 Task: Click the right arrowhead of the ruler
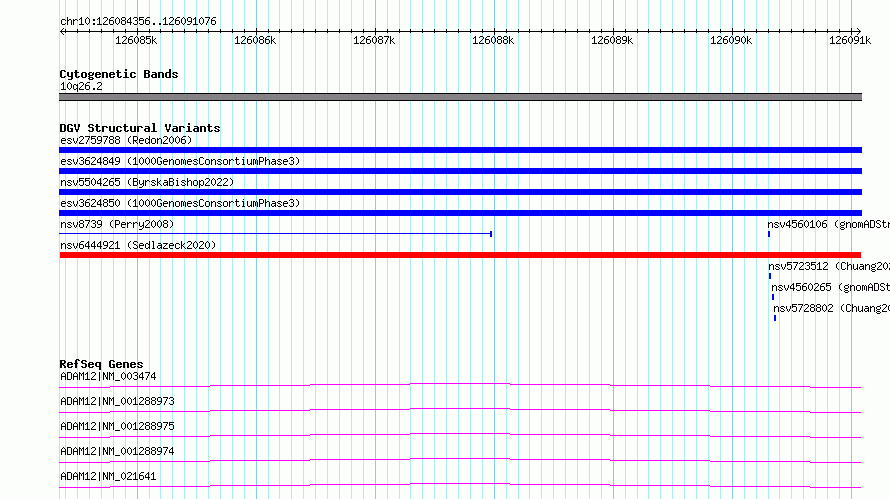859,31
